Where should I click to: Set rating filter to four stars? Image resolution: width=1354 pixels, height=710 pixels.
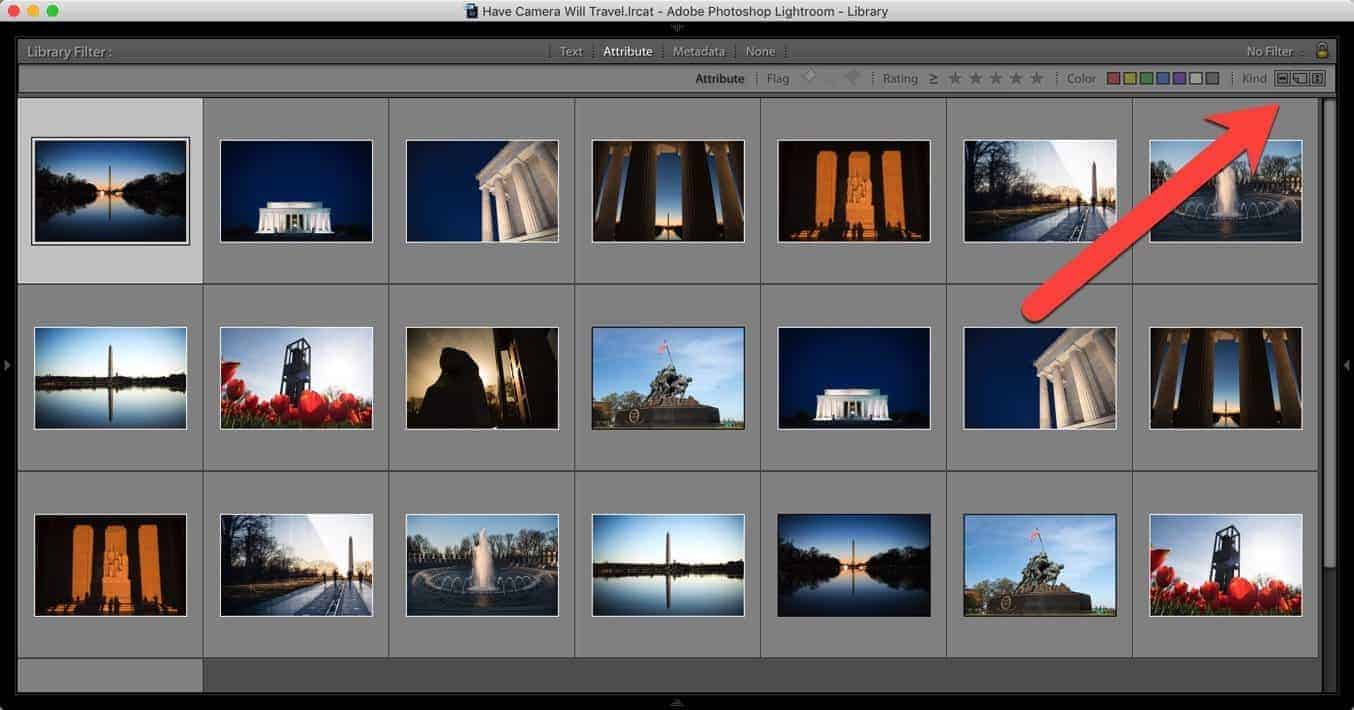[x=1016, y=78]
